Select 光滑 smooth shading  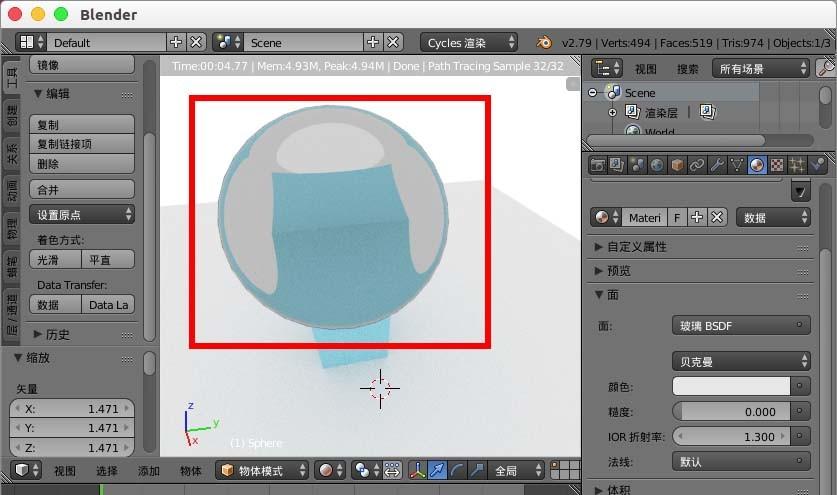point(56,260)
